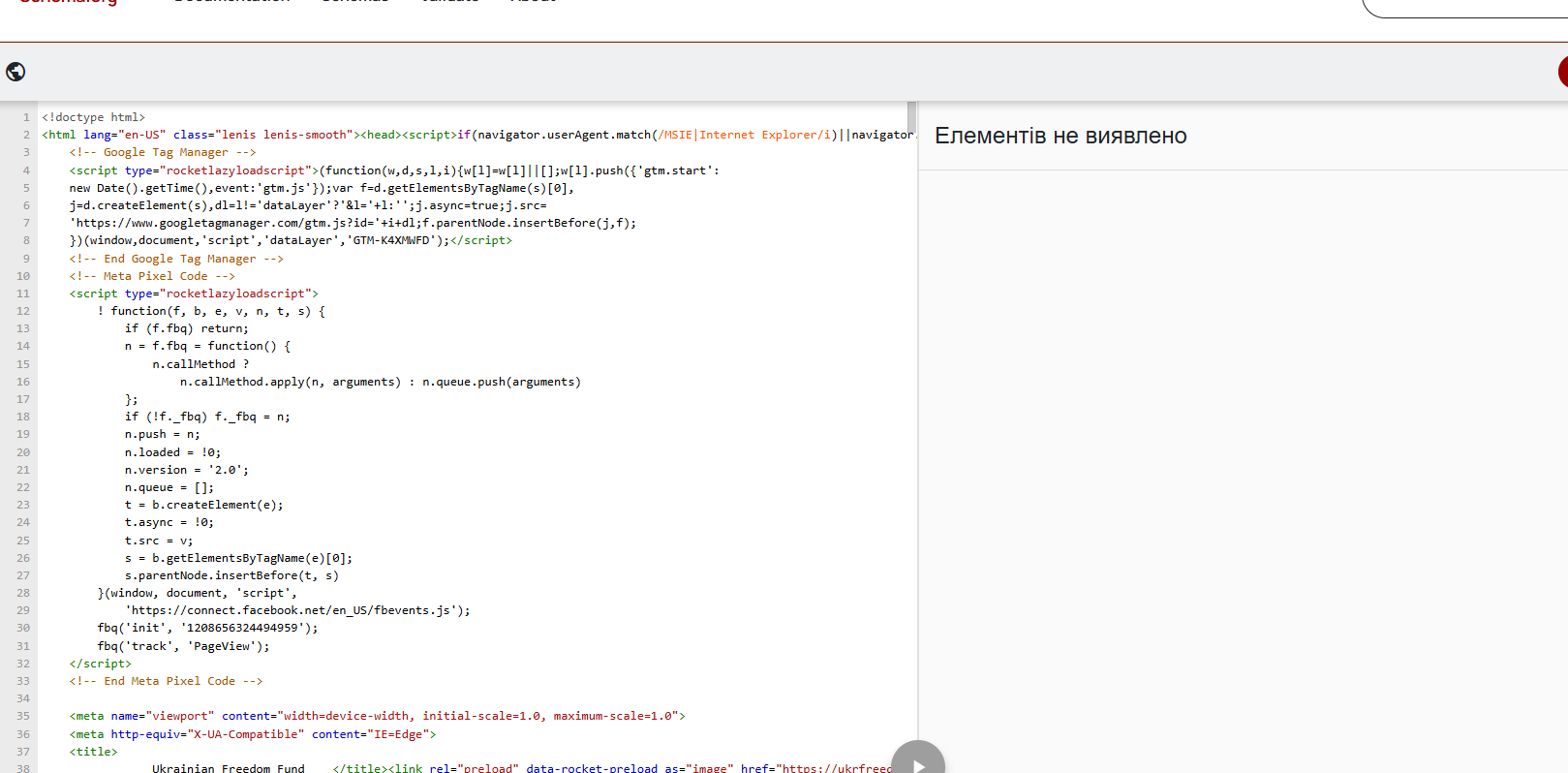The height and width of the screenshot is (773, 1568).
Task: Click the "t.async = !0;" line
Action: point(169,522)
